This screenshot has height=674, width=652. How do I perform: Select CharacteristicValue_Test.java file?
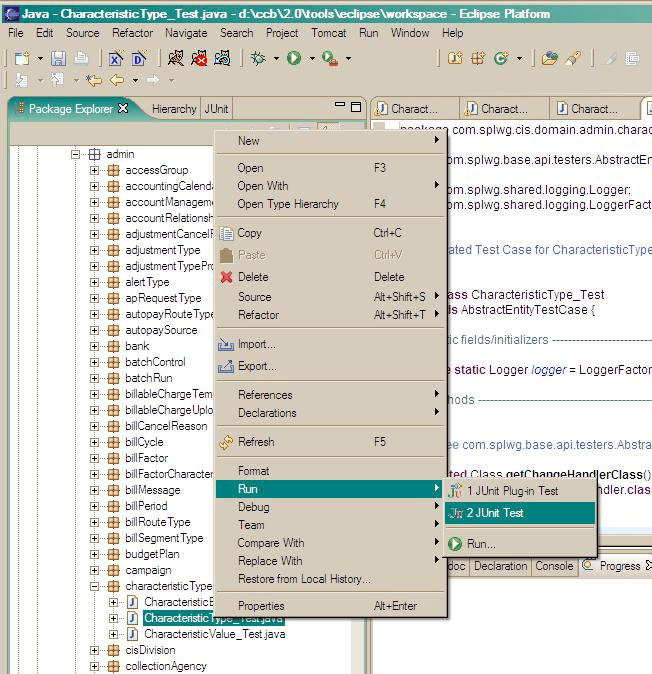tap(214, 634)
